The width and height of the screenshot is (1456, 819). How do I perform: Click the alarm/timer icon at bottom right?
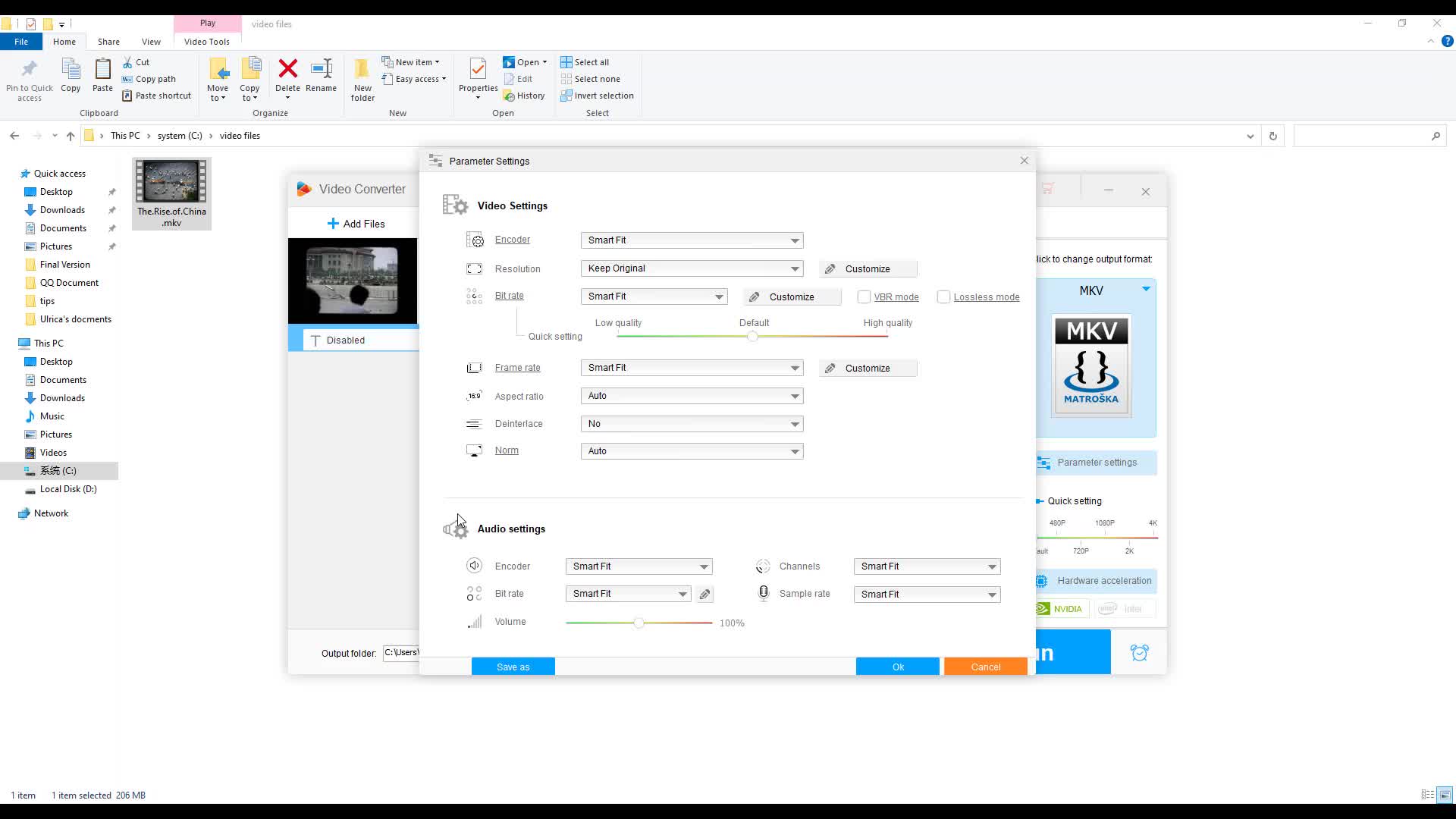tap(1139, 651)
